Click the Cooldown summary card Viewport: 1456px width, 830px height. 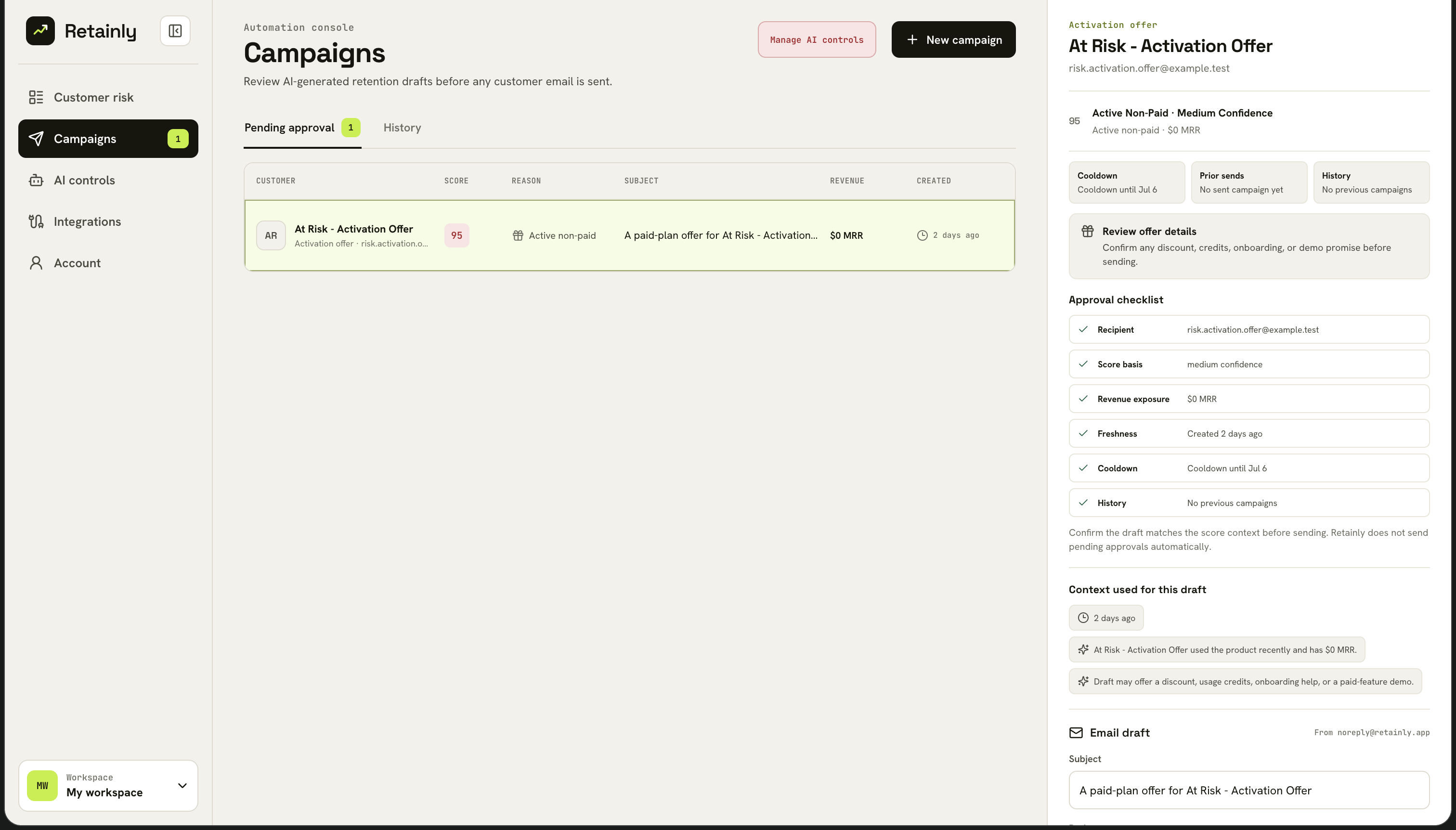pyautogui.click(x=1127, y=182)
